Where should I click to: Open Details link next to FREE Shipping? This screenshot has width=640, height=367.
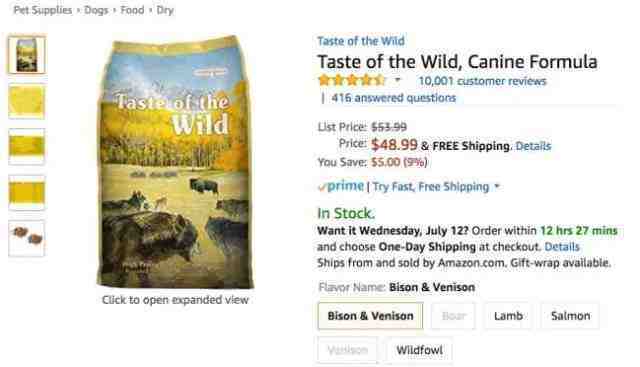(x=533, y=146)
